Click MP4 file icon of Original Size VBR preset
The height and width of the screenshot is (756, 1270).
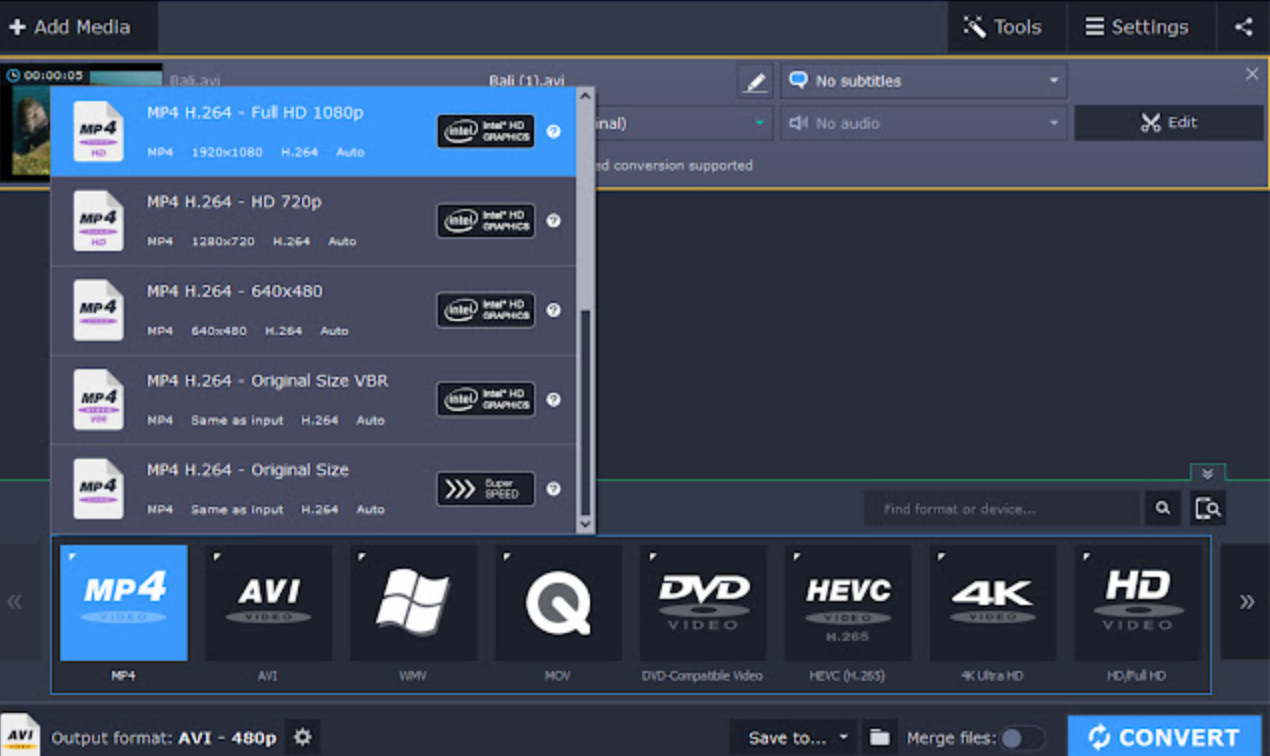[x=98, y=400]
